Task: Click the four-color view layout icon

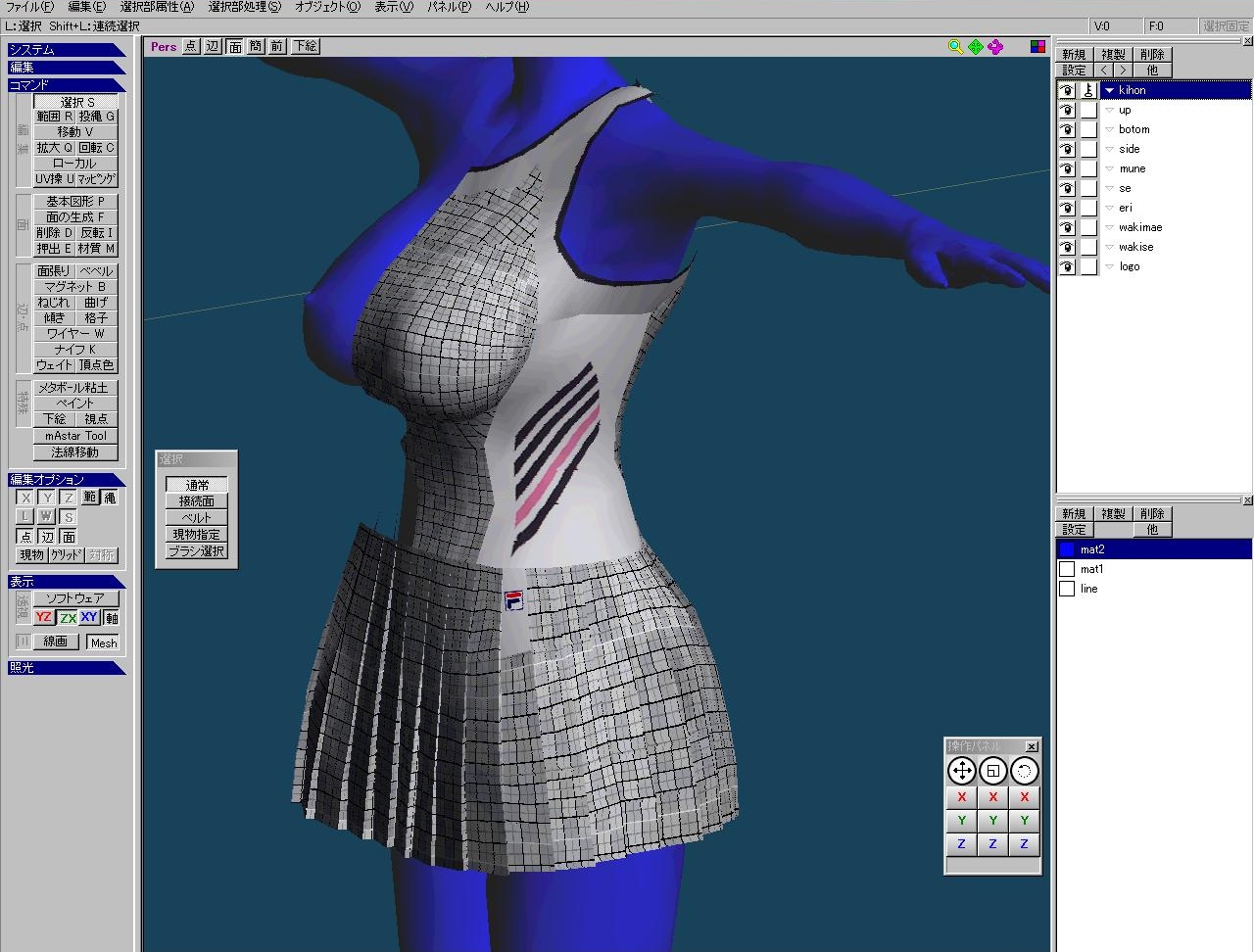Action: click(x=1037, y=46)
